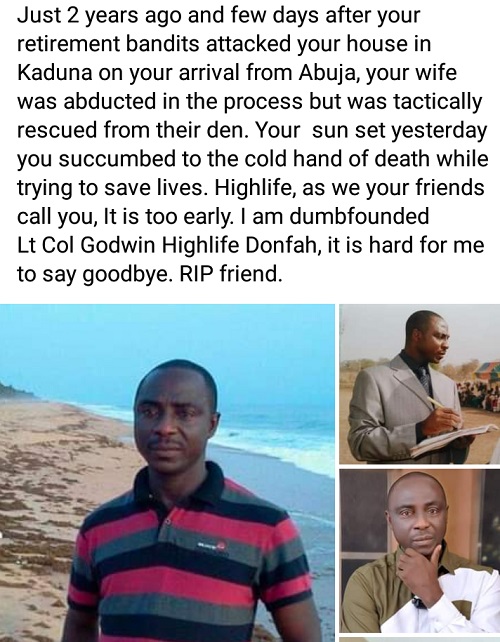Click the dark tie in suit photo

tap(424, 379)
